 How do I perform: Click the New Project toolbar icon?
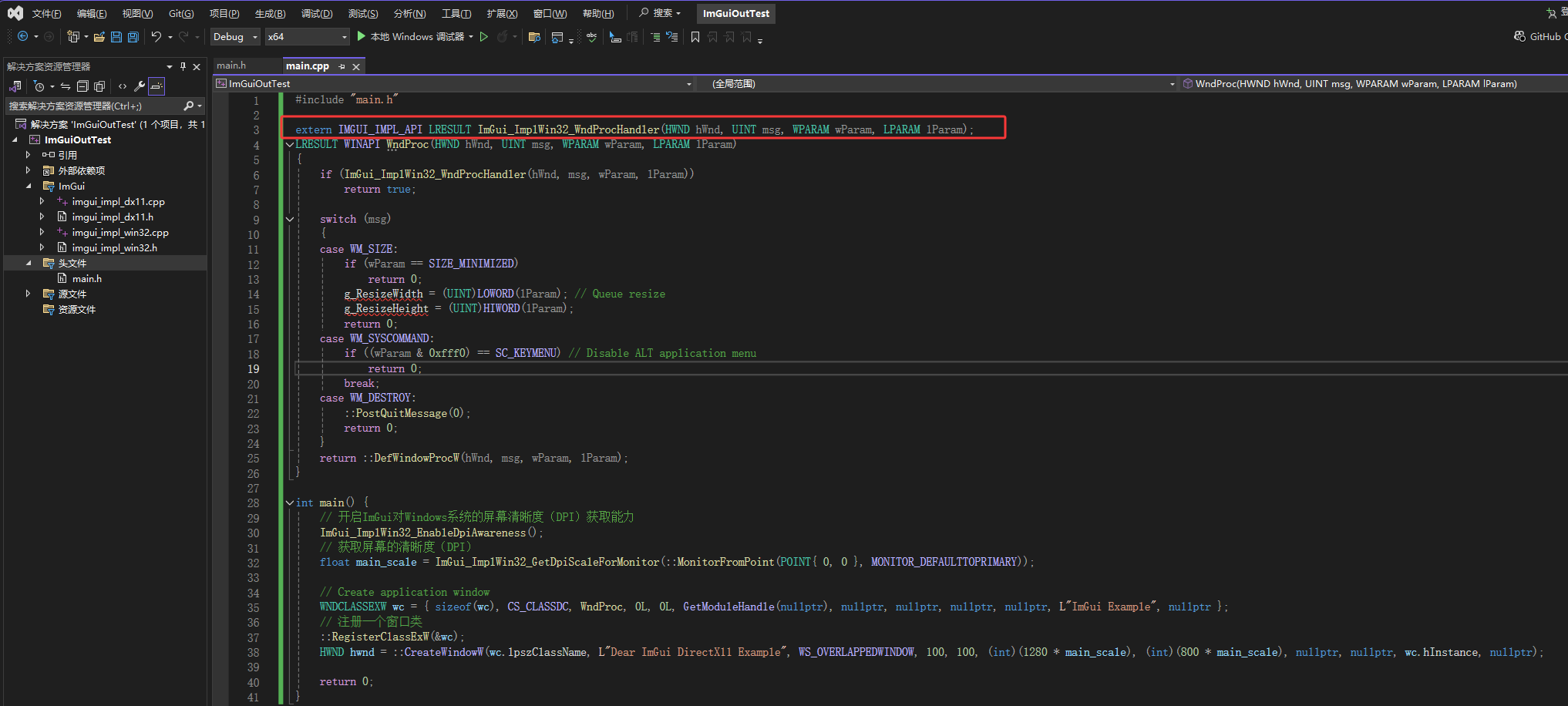73,36
